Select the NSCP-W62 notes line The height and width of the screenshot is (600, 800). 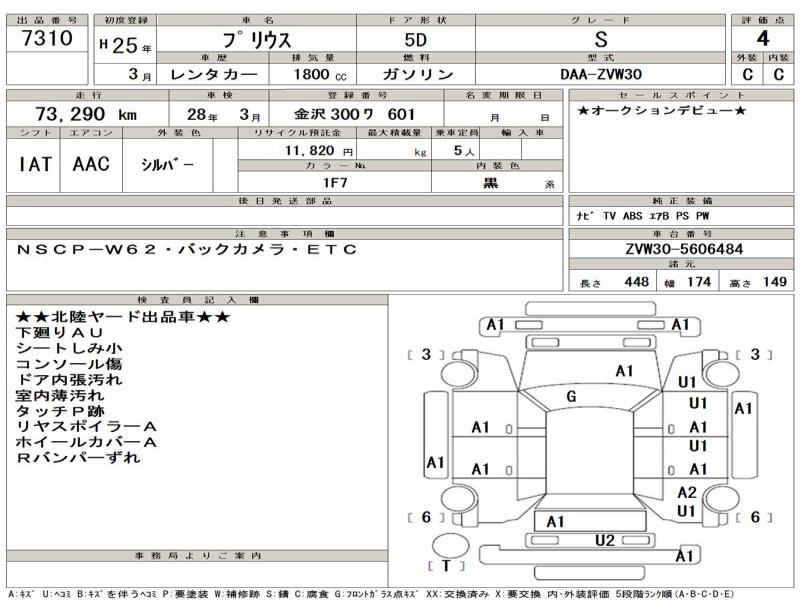click(x=186, y=249)
